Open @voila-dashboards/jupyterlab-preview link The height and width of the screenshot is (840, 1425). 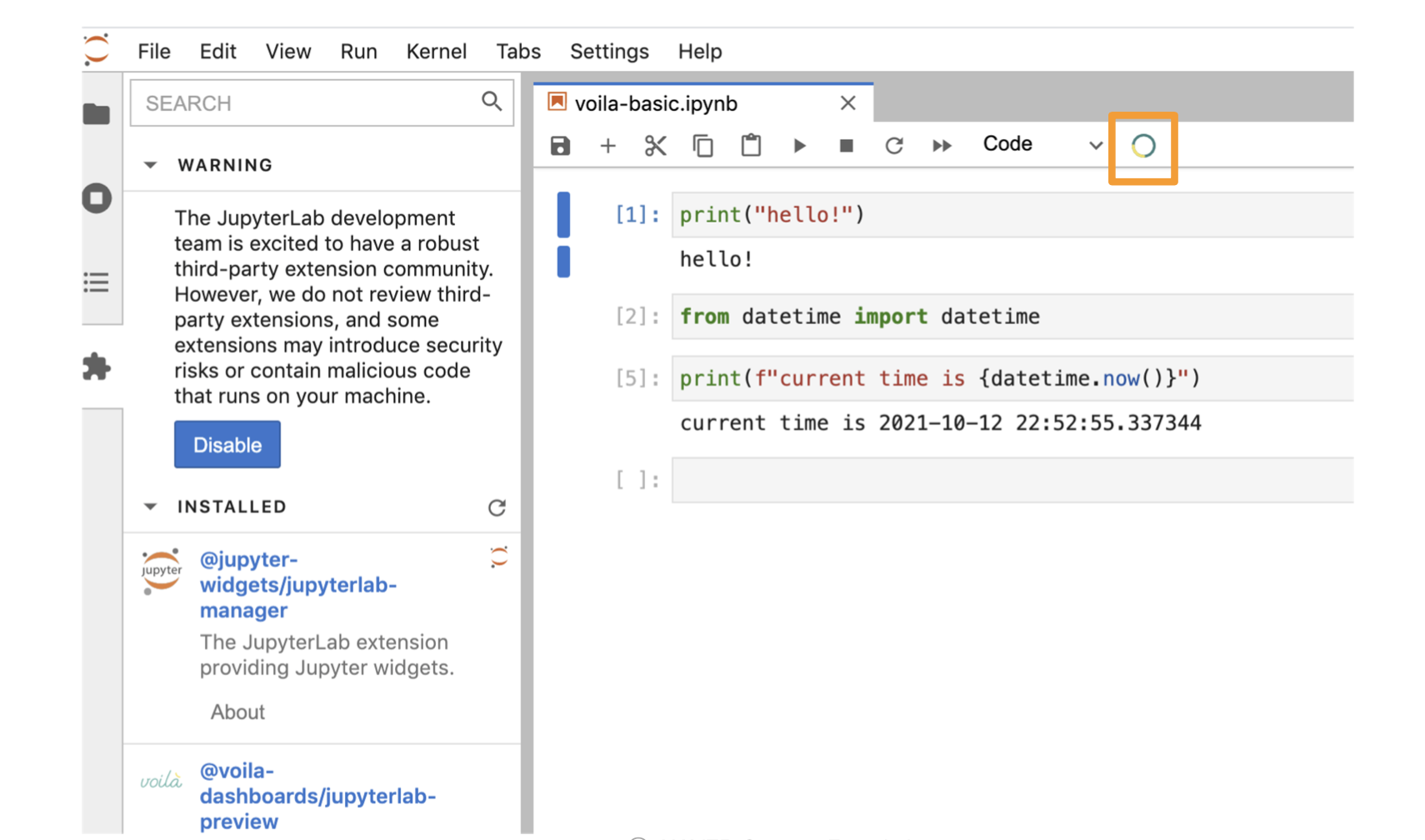[x=317, y=796]
